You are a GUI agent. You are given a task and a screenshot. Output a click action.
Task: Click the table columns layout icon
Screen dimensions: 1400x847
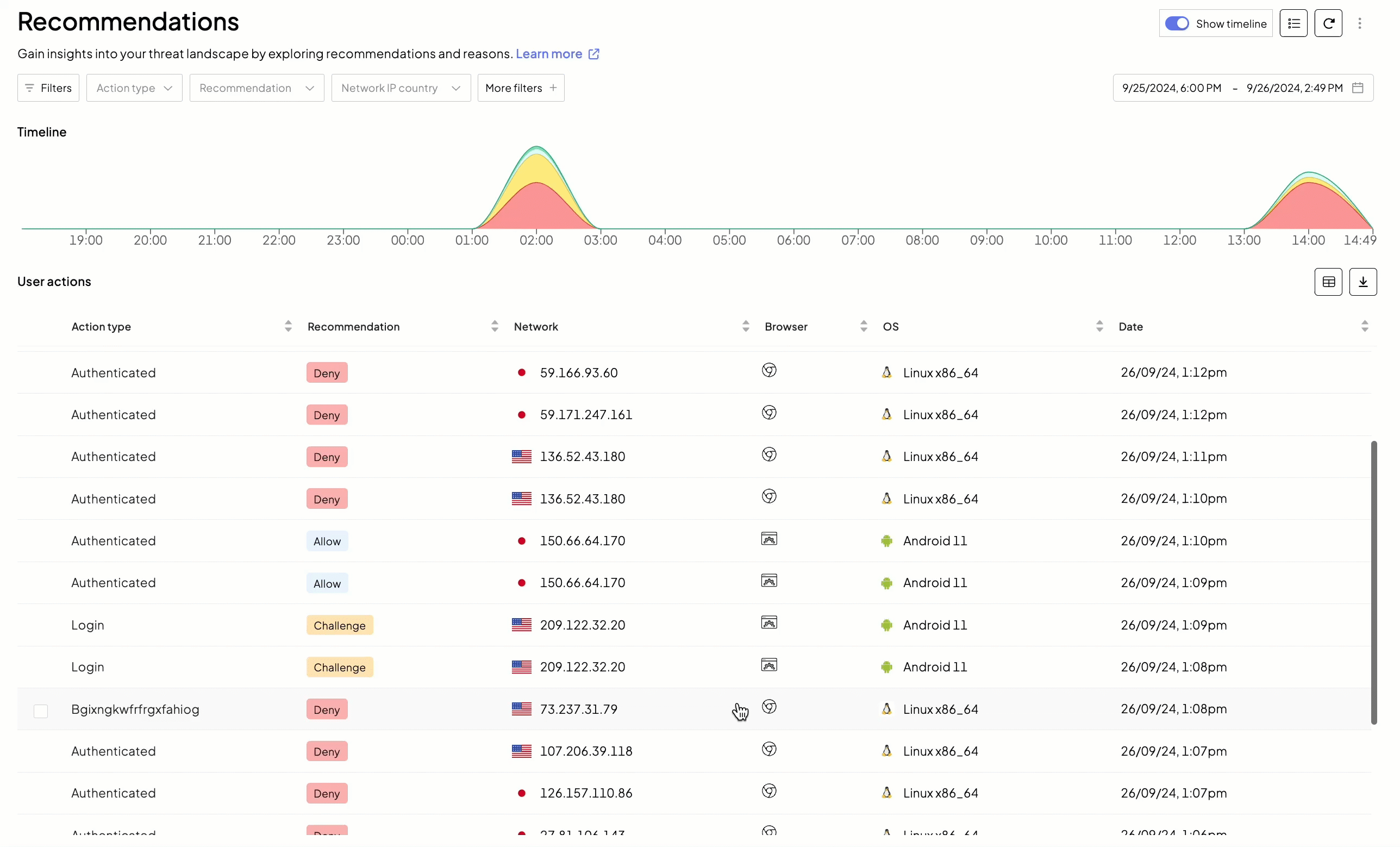[1328, 282]
